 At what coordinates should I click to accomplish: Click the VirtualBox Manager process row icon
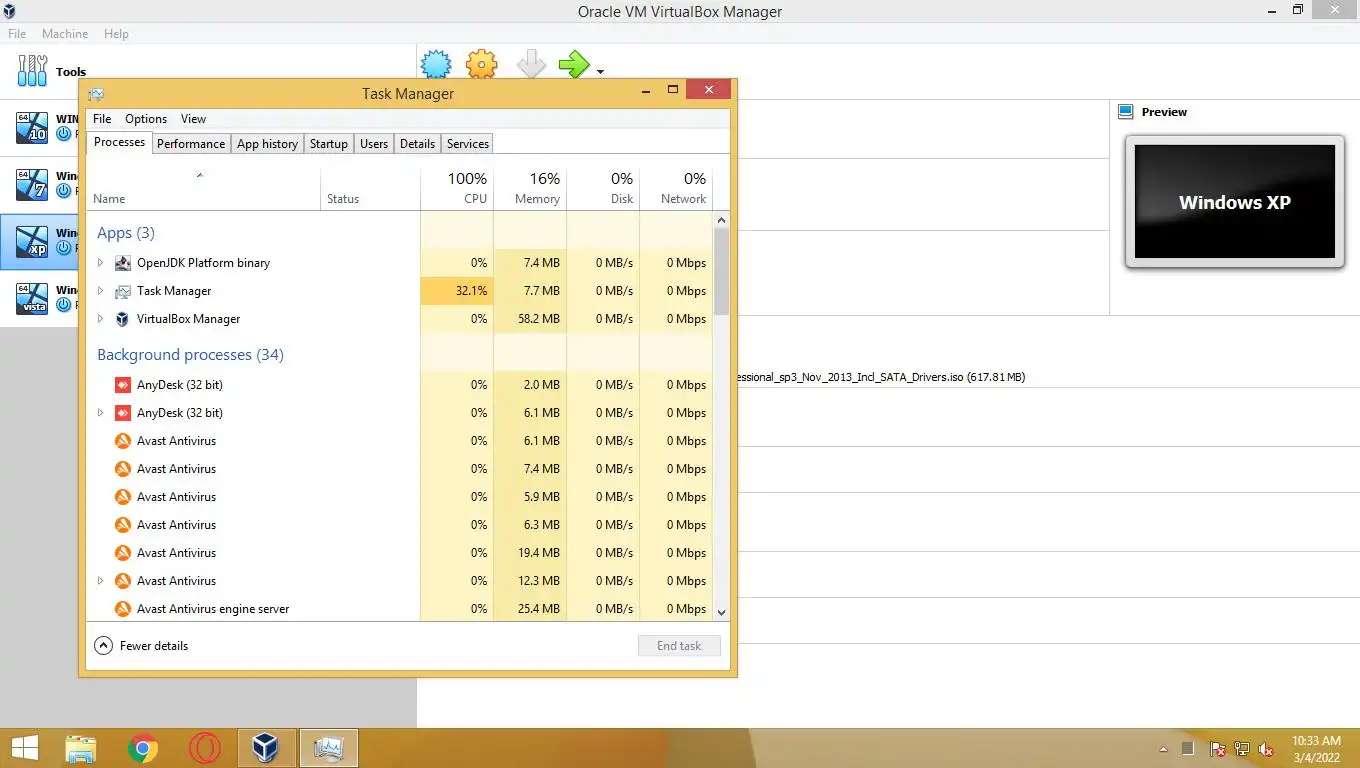click(x=122, y=319)
